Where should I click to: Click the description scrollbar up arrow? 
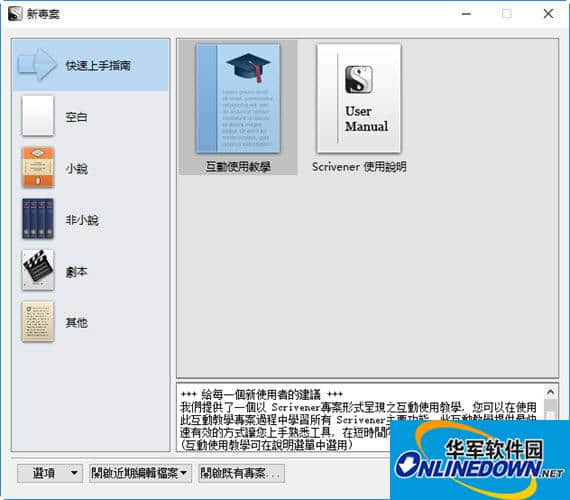coord(550,392)
